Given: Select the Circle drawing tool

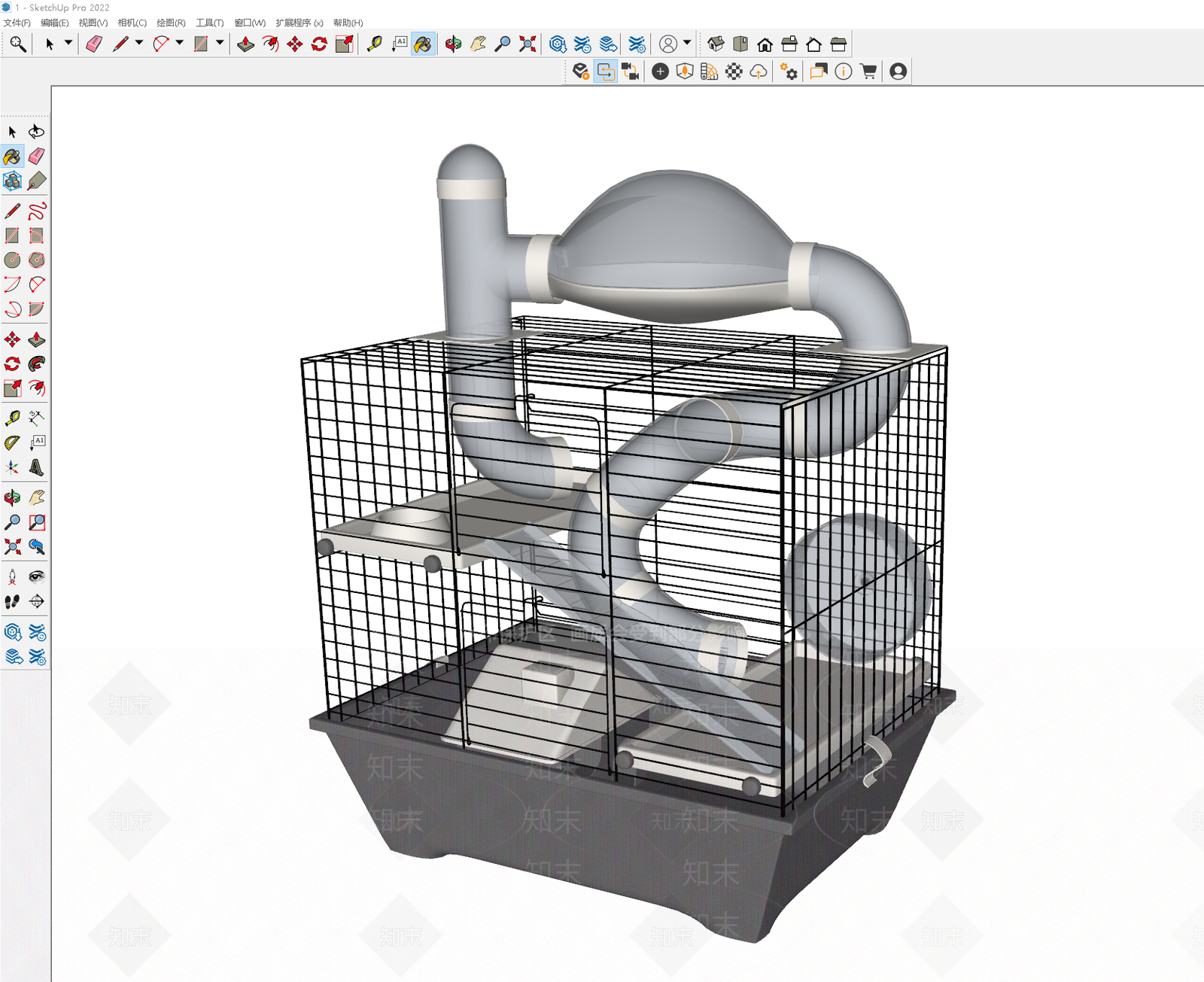Looking at the screenshot, I should click(12, 260).
